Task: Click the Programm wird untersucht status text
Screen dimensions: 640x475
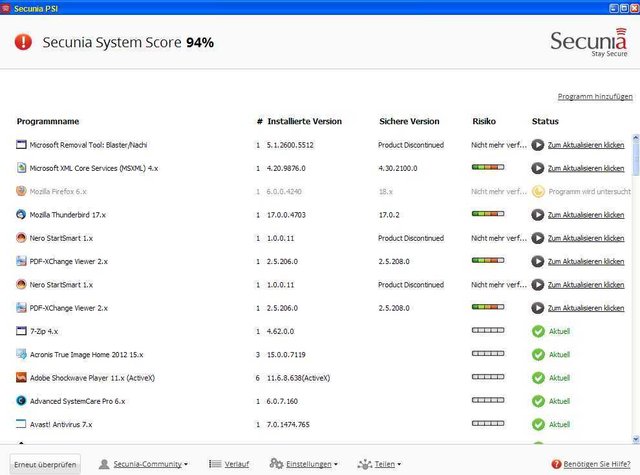Action: [x=589, y=191]
